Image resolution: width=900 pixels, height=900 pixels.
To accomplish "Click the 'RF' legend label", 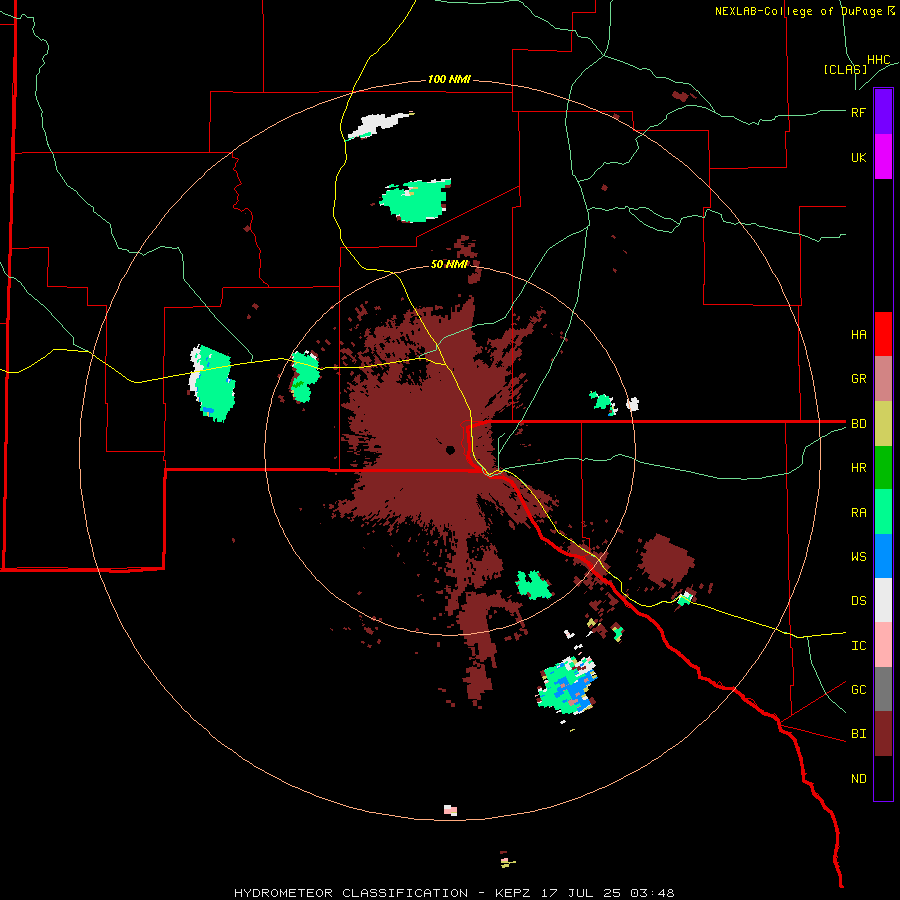I will click(x=858, y=112).
